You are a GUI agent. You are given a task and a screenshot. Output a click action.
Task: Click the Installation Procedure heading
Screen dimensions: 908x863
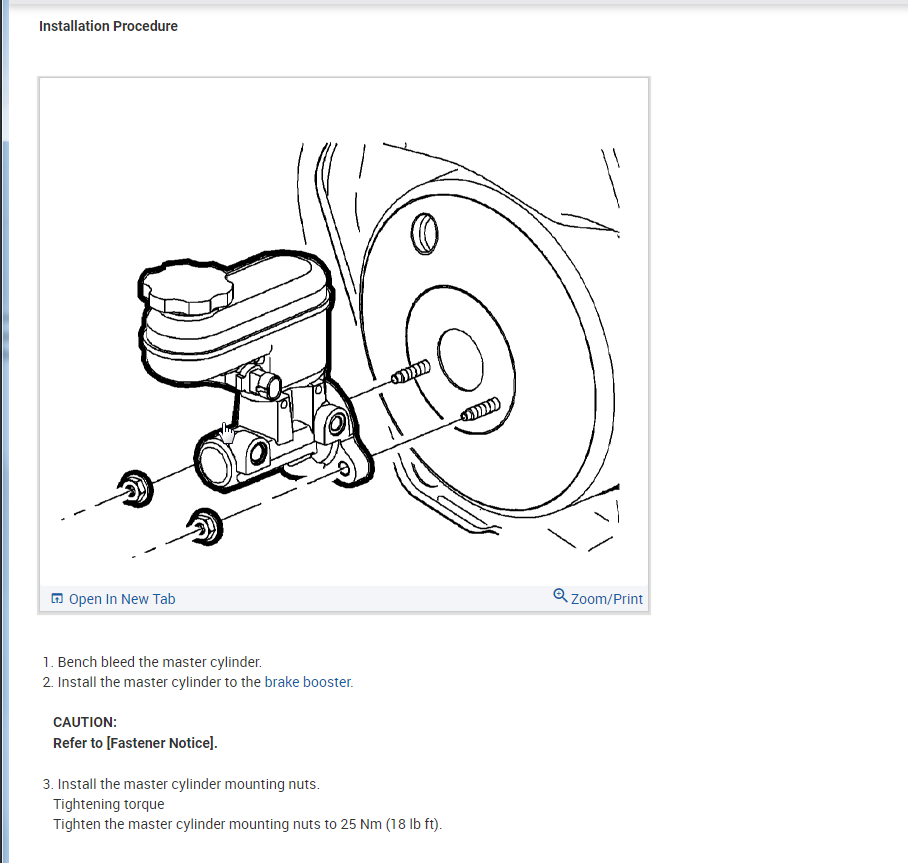108,26
